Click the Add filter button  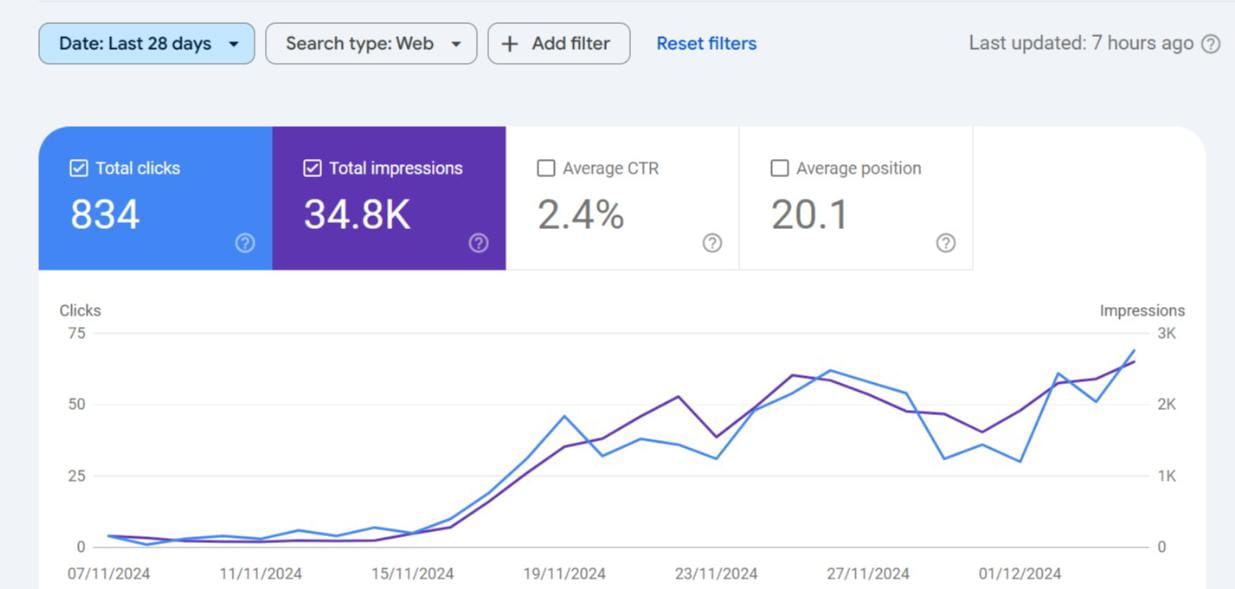pyautogui.click(x=558, y=43)
